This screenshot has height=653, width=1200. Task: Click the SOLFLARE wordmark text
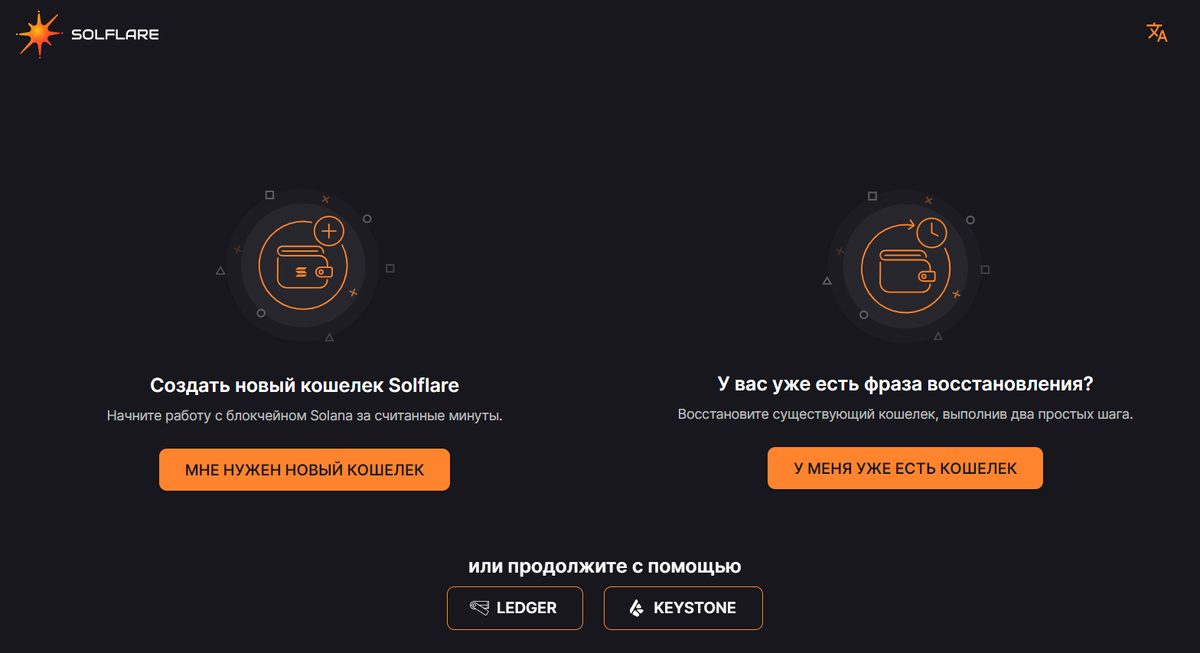point(115,35)
